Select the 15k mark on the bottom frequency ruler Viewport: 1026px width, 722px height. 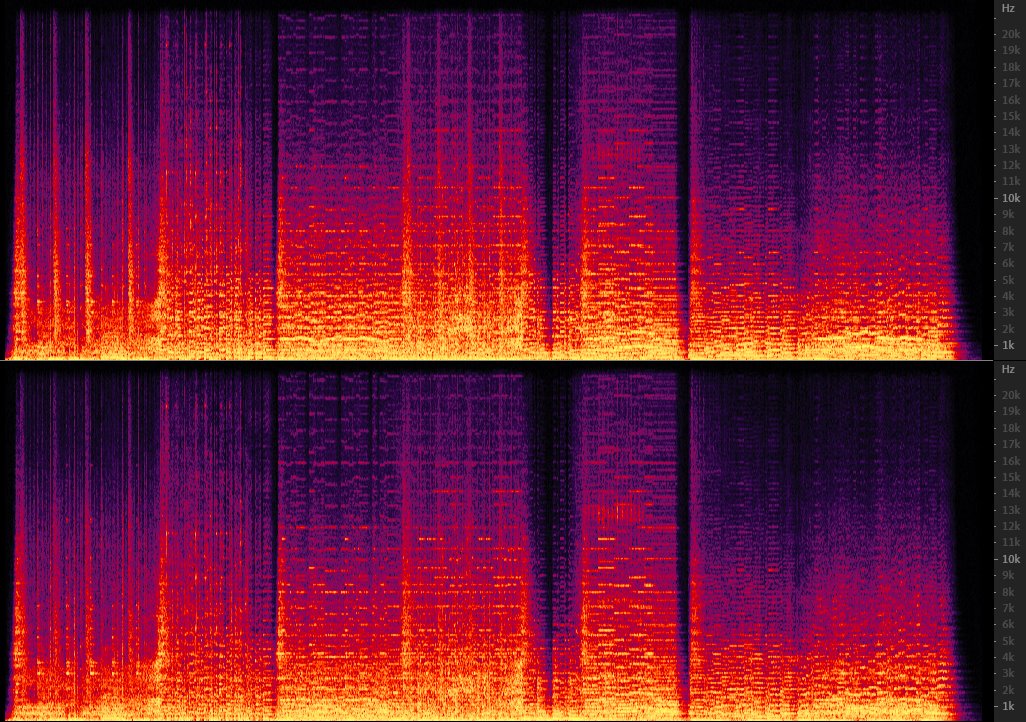pyautogui.click(x=1008, y=477)
